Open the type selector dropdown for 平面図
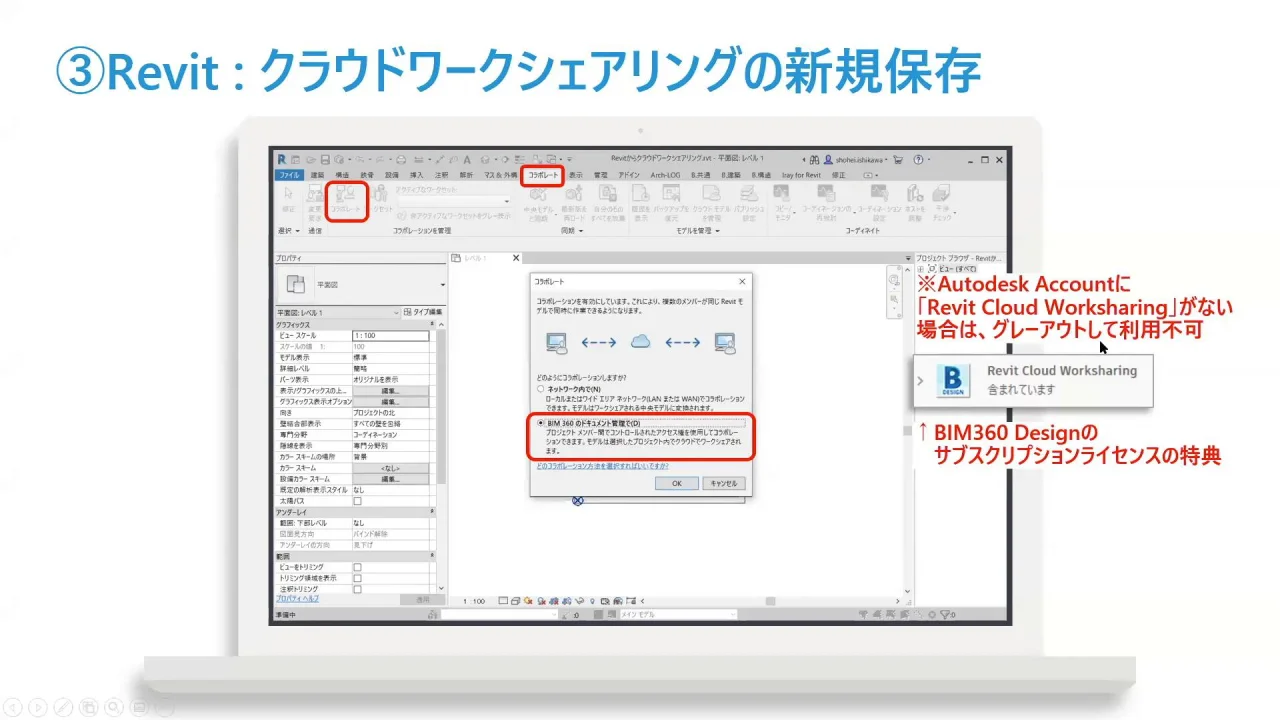 click(x=443, y=285)
